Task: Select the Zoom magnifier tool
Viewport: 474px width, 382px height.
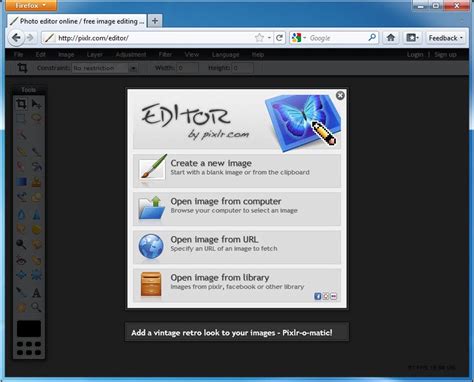Action: 36,307
